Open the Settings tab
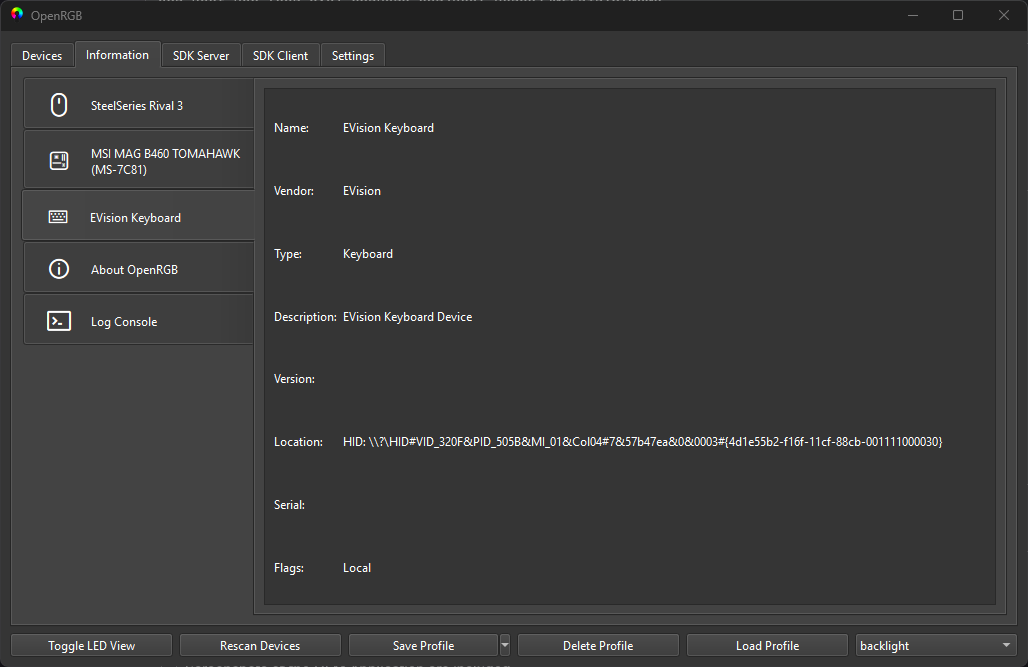This screenshot has width=1028, height=667. tap(353, 56)
